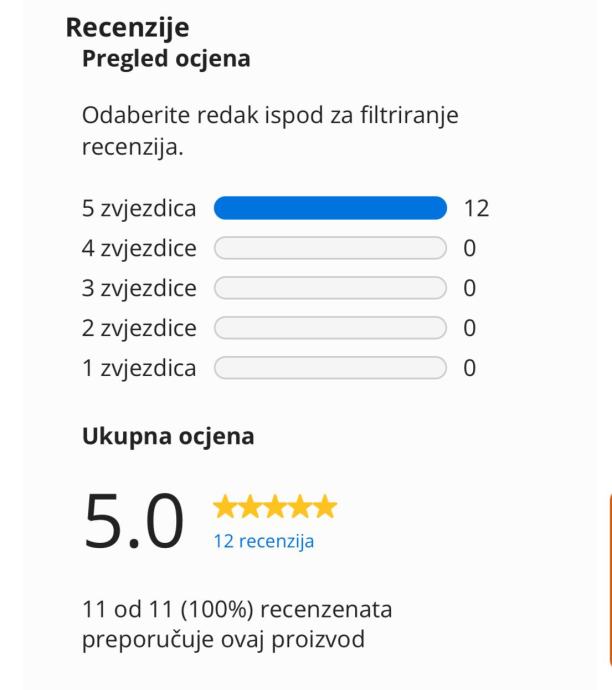Screen dimensions: 612x690
Task: Click the empty 3-star rating bar
Action: 330,288
